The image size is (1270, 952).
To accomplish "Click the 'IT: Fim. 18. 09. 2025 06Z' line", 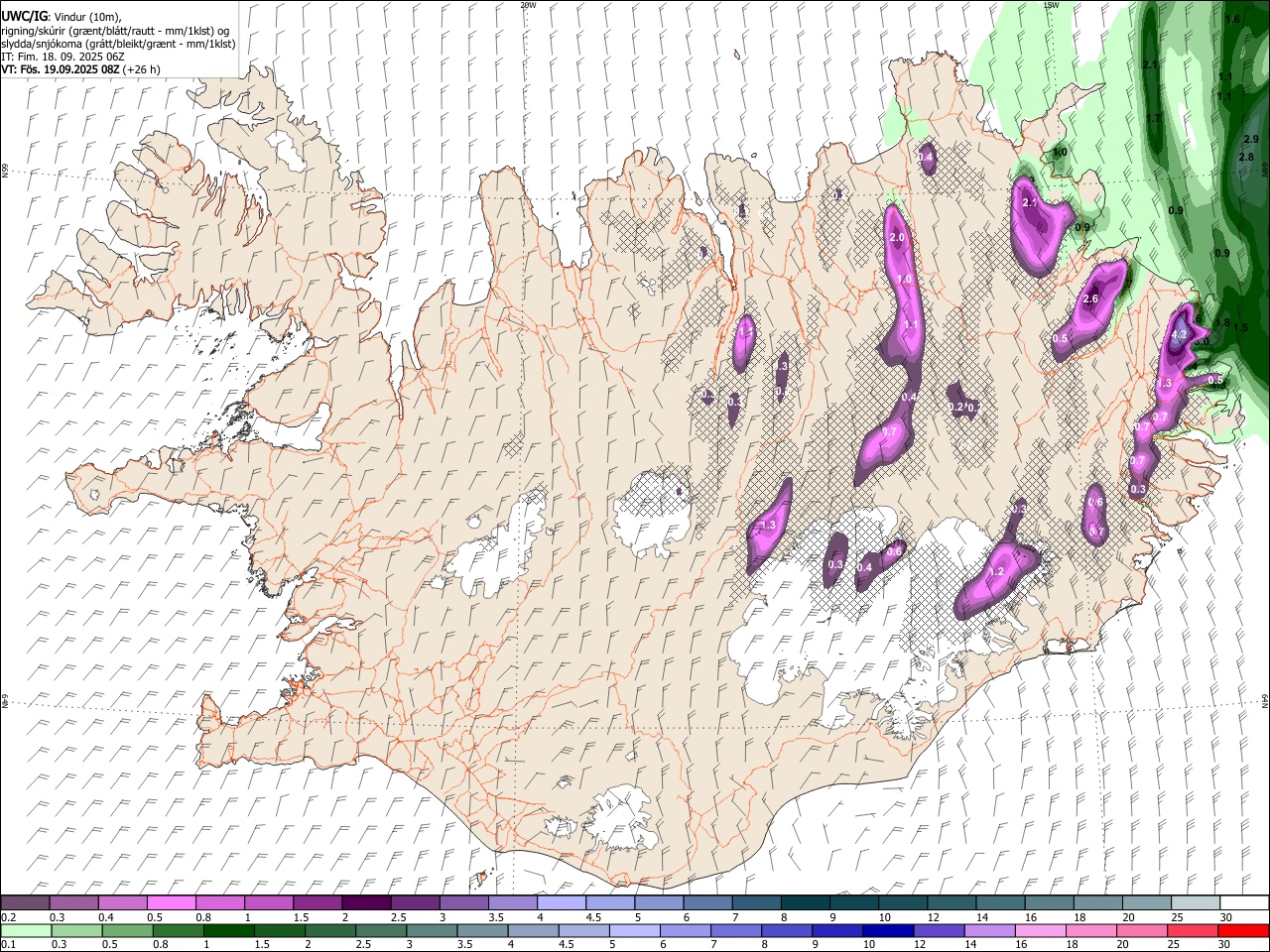I will coord(63,57).
